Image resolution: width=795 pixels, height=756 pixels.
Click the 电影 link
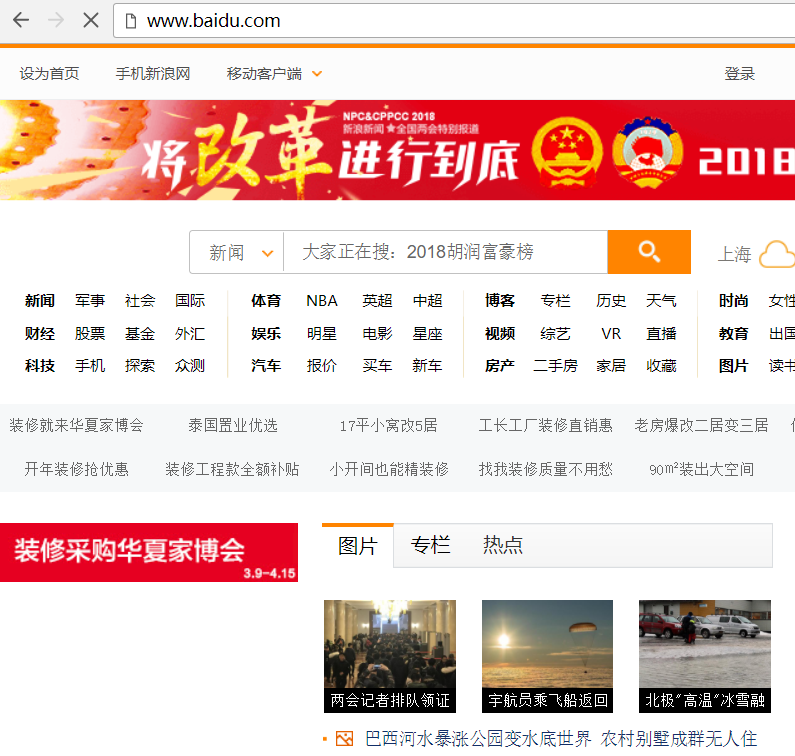coord(377,334)
